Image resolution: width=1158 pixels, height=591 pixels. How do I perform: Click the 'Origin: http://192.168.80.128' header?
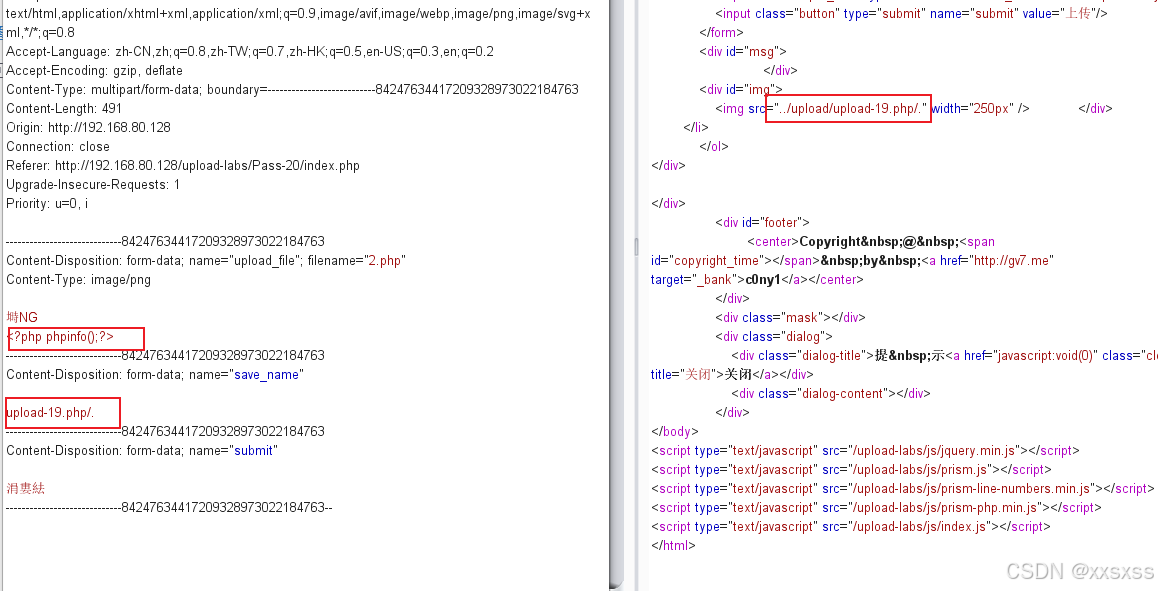tap(89, 128)
